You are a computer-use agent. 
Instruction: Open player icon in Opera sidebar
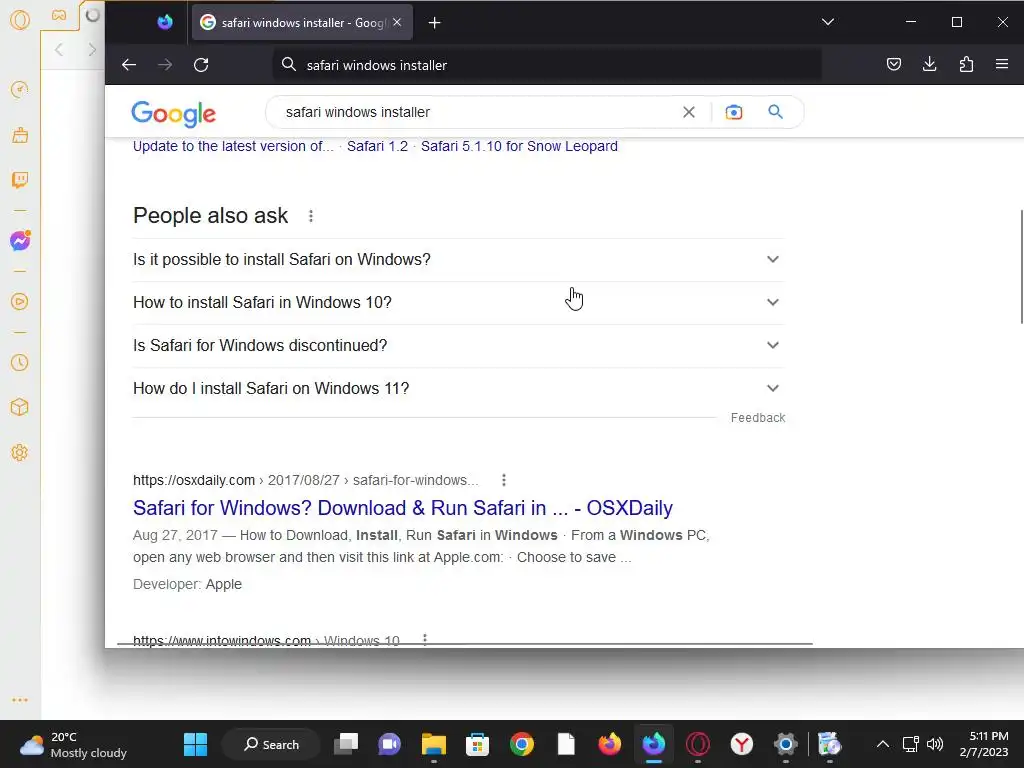pyautogui.click(x=20, y=302)
